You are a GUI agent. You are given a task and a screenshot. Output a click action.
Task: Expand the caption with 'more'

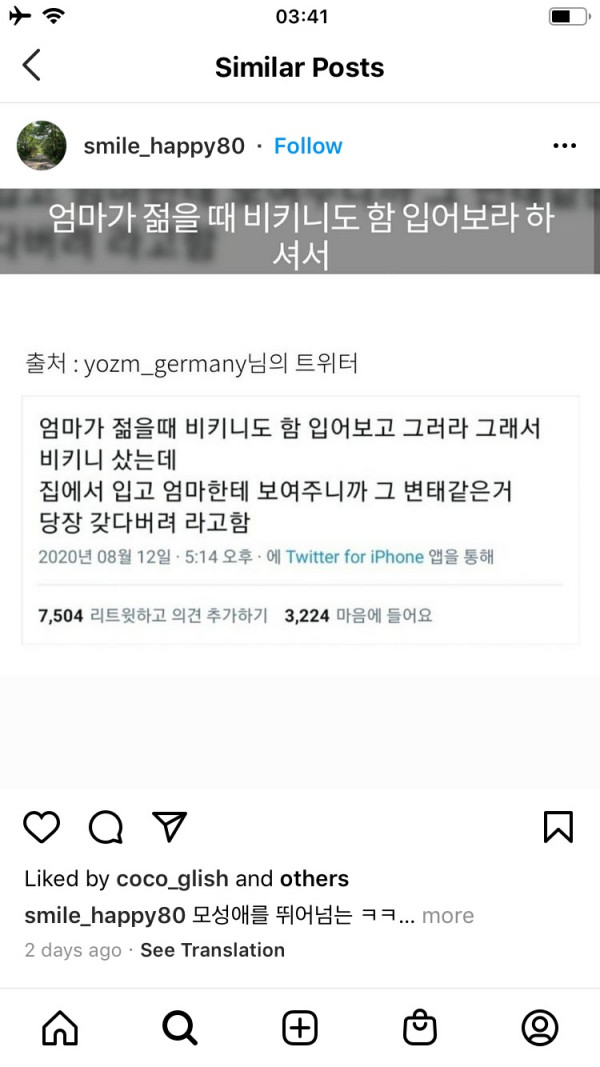448,915
